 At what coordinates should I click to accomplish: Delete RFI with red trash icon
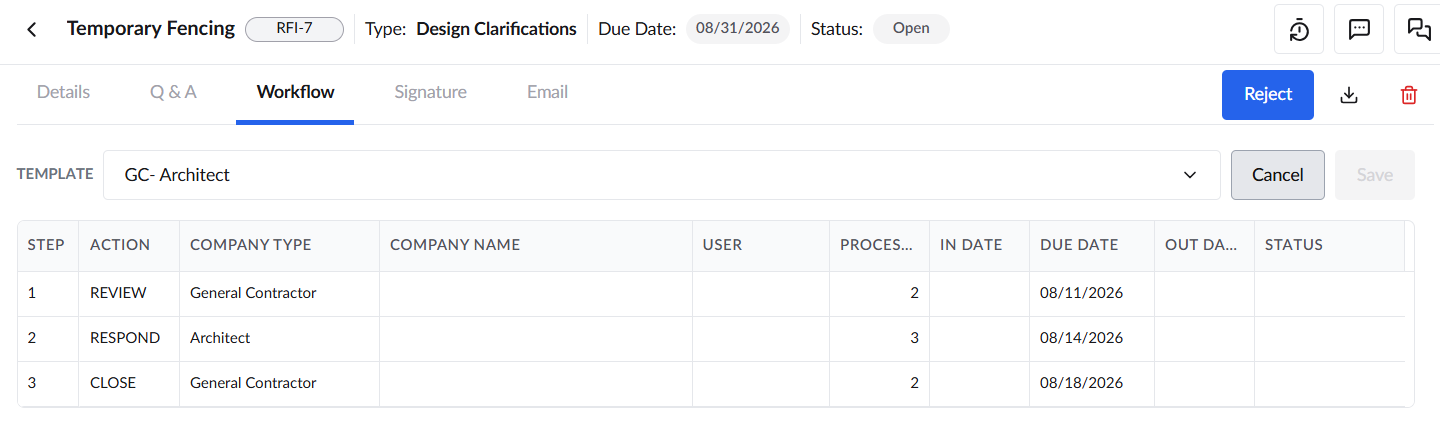(x=1409, y=95)
